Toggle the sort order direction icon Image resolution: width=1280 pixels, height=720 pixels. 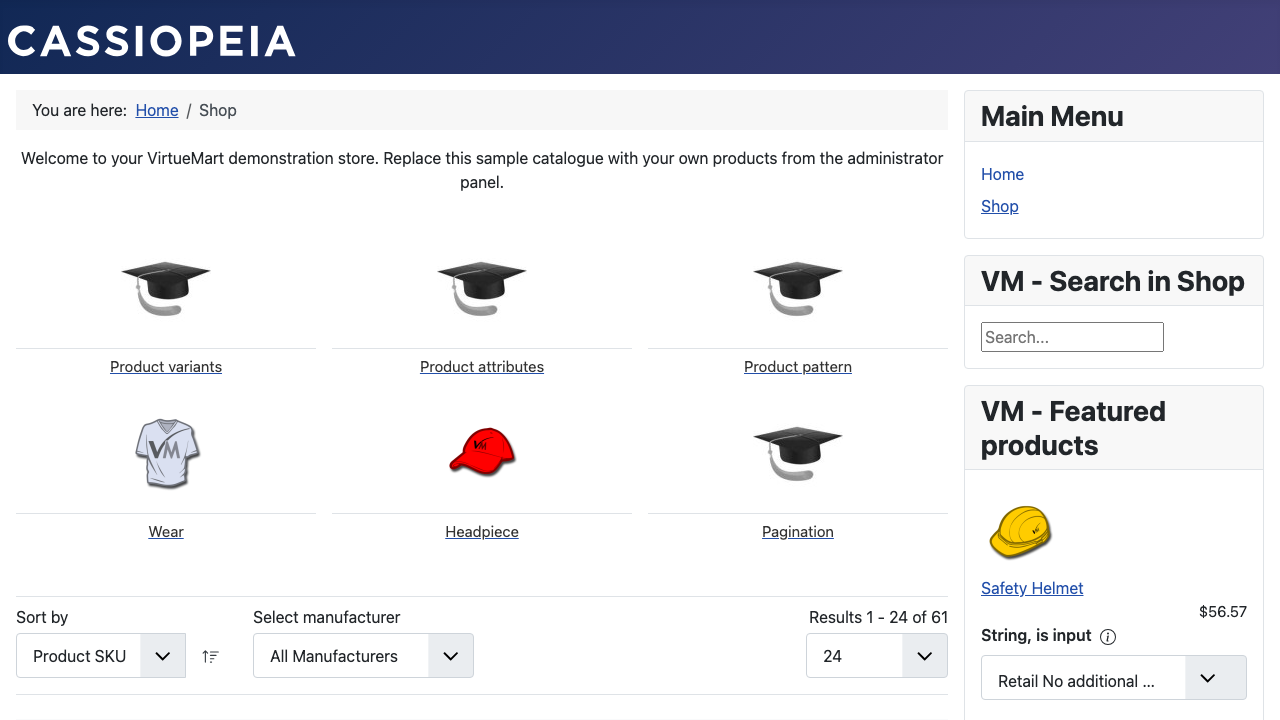(x=210, y=656)
